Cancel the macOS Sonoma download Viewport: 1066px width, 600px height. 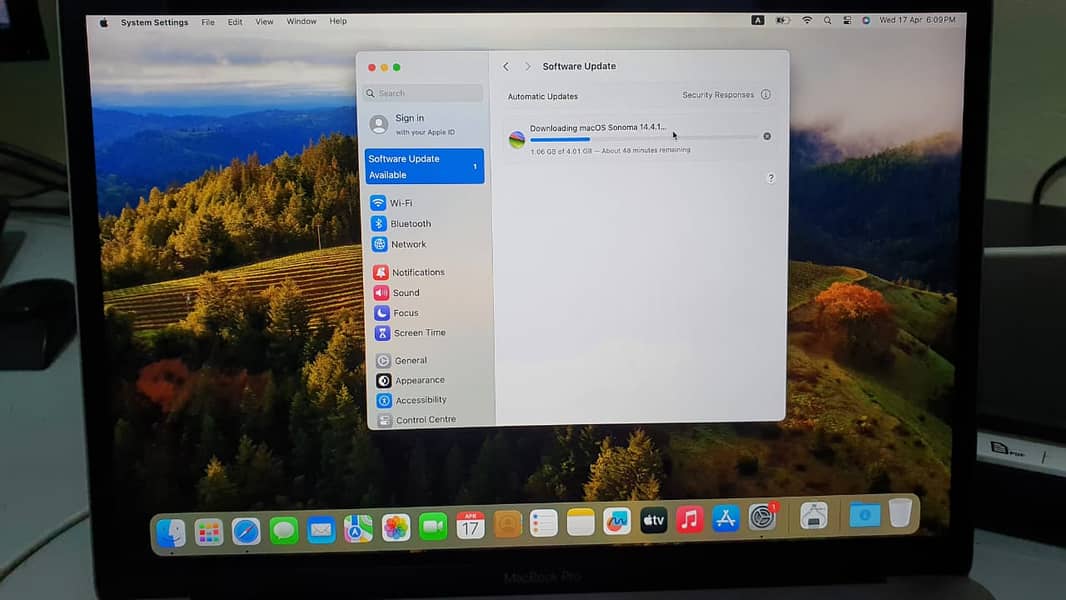click(767, 136)
